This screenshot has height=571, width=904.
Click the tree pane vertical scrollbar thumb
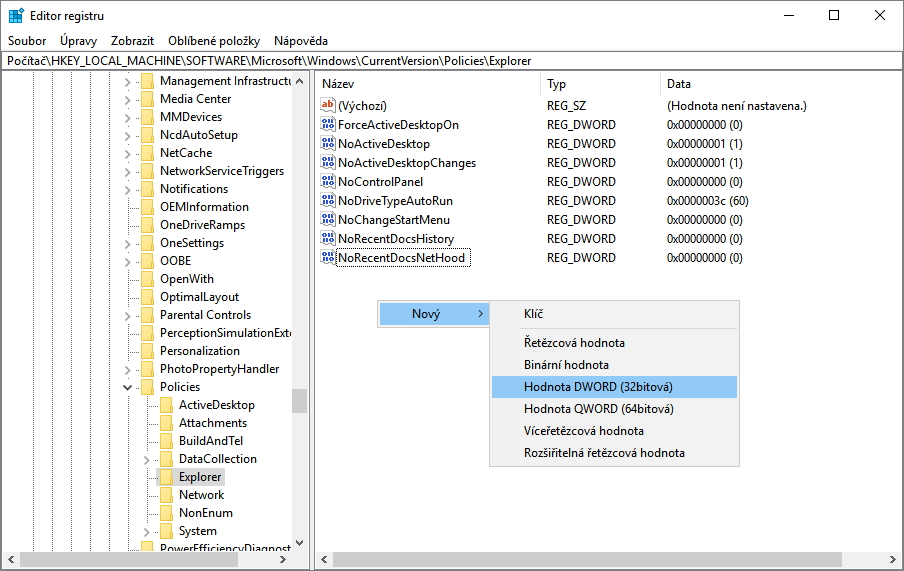point(299,401)
